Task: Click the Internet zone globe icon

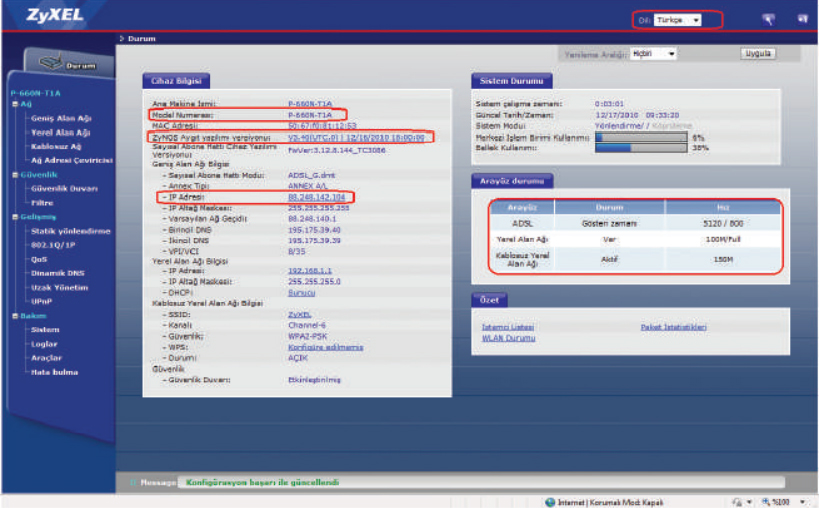Action: point(550,501)
